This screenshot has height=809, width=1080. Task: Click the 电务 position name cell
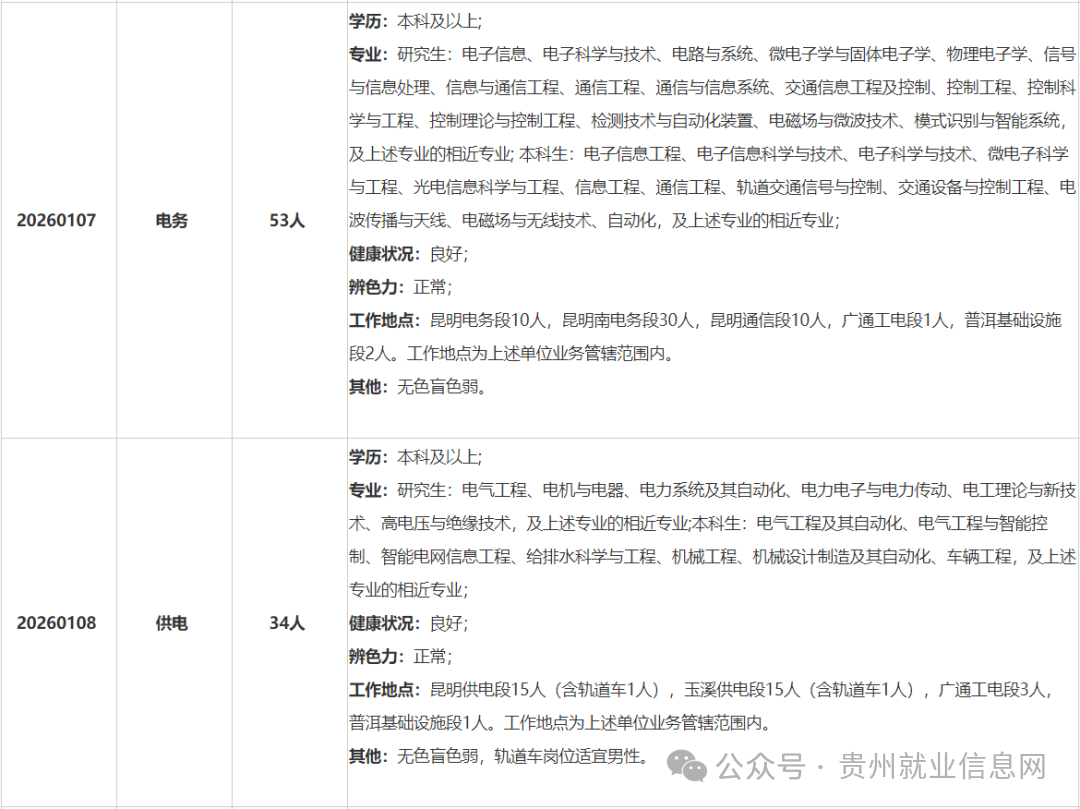tap(172, 220)
